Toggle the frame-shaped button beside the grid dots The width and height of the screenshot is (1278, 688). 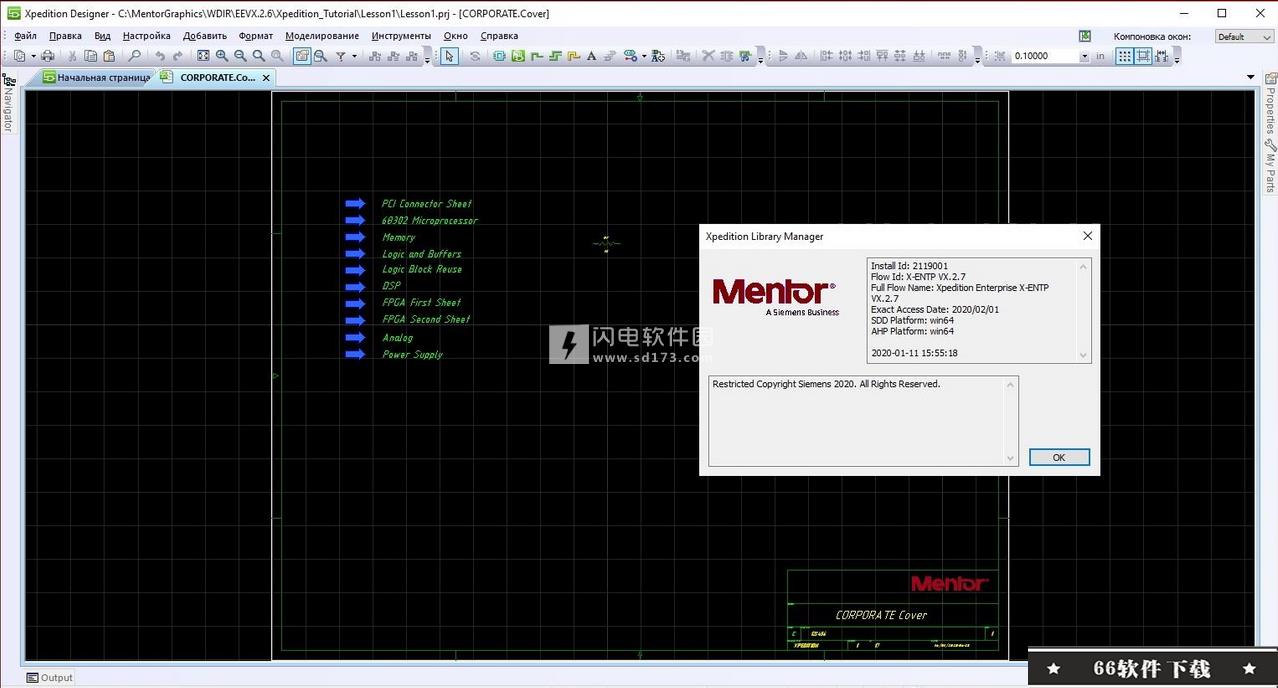click(1143, 56)
